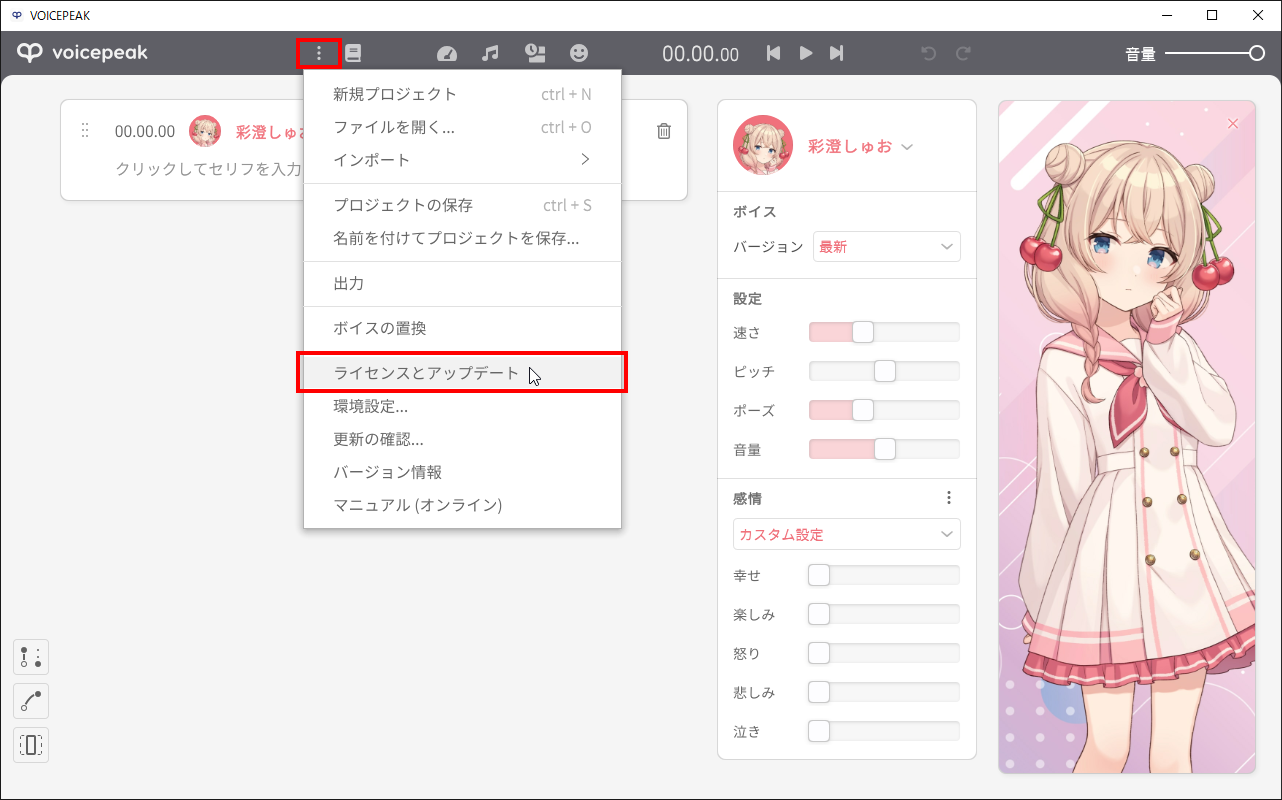Redo the last action
Image resolution: width=1282 pixels, height=800 pixels.
pyautogui.click(x=963, y=54)
